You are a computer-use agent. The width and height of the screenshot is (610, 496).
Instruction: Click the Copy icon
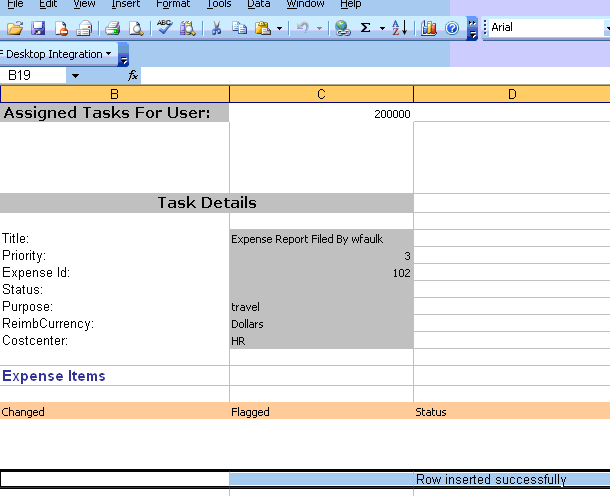239,28
